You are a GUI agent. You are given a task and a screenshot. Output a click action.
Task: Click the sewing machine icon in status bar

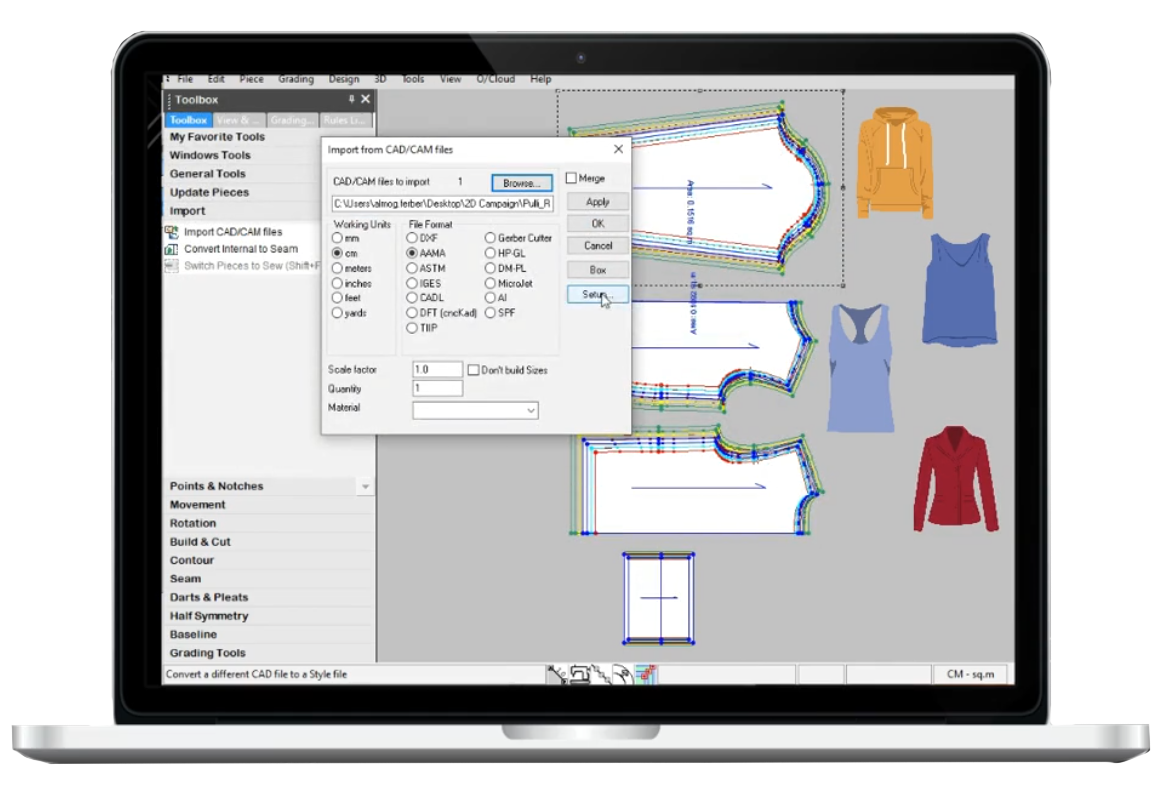point(578,675)
